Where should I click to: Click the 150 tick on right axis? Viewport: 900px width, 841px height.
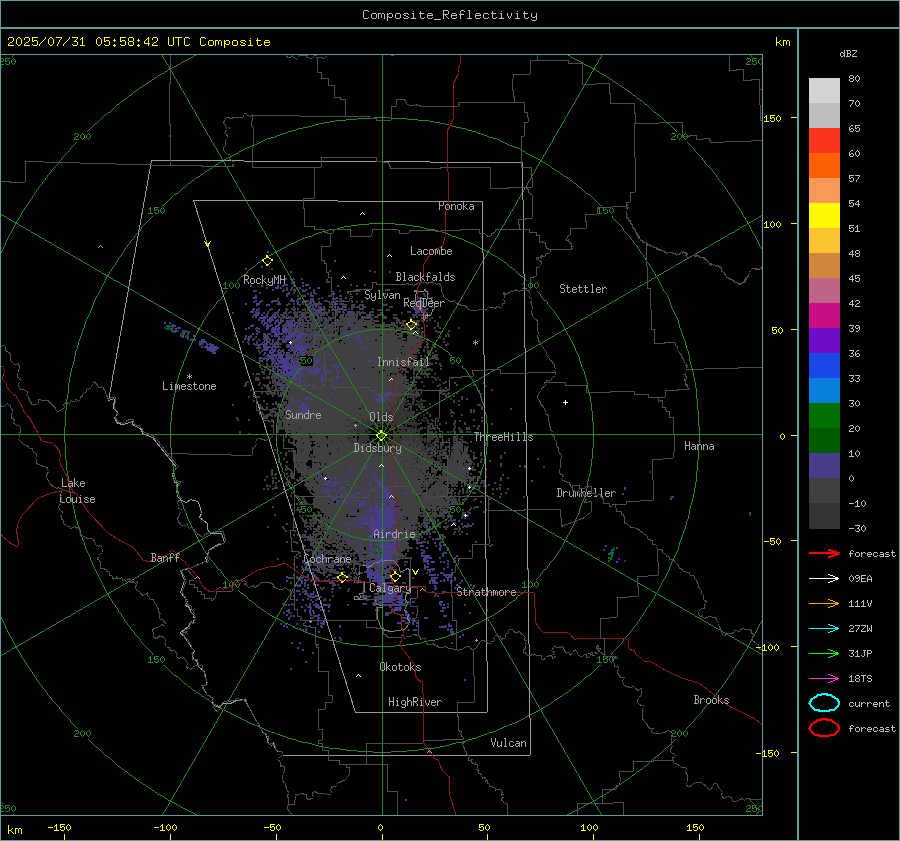coord(773,118)
